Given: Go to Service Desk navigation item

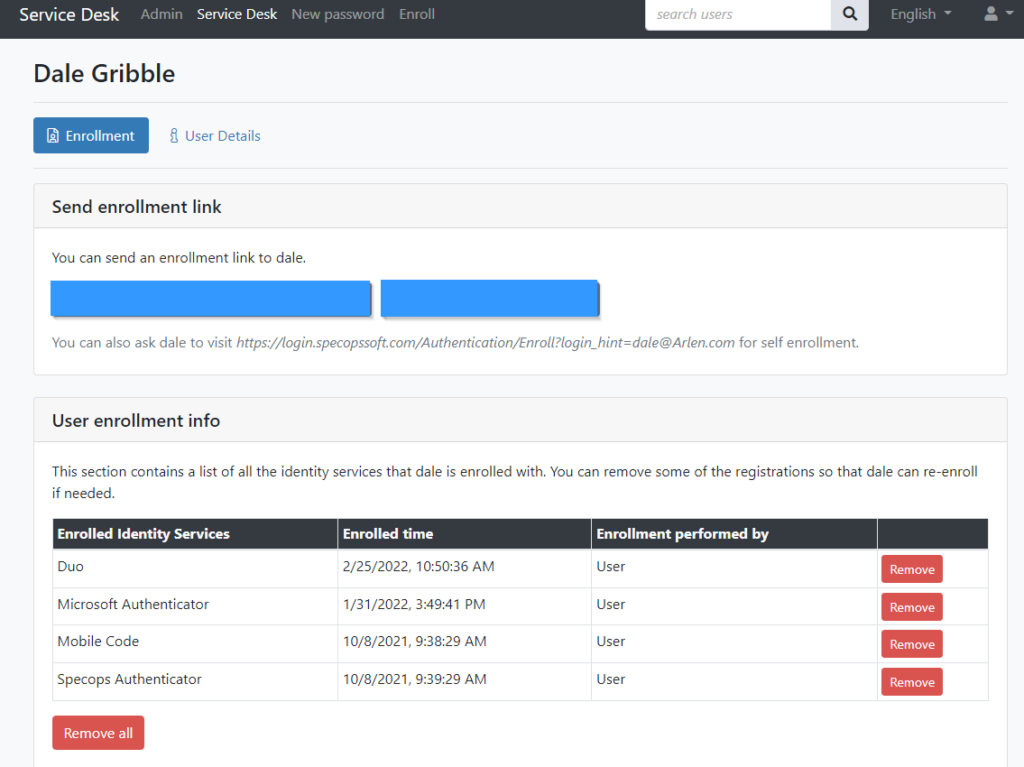Looking at the screenshot, I should [x=236, y=14].
